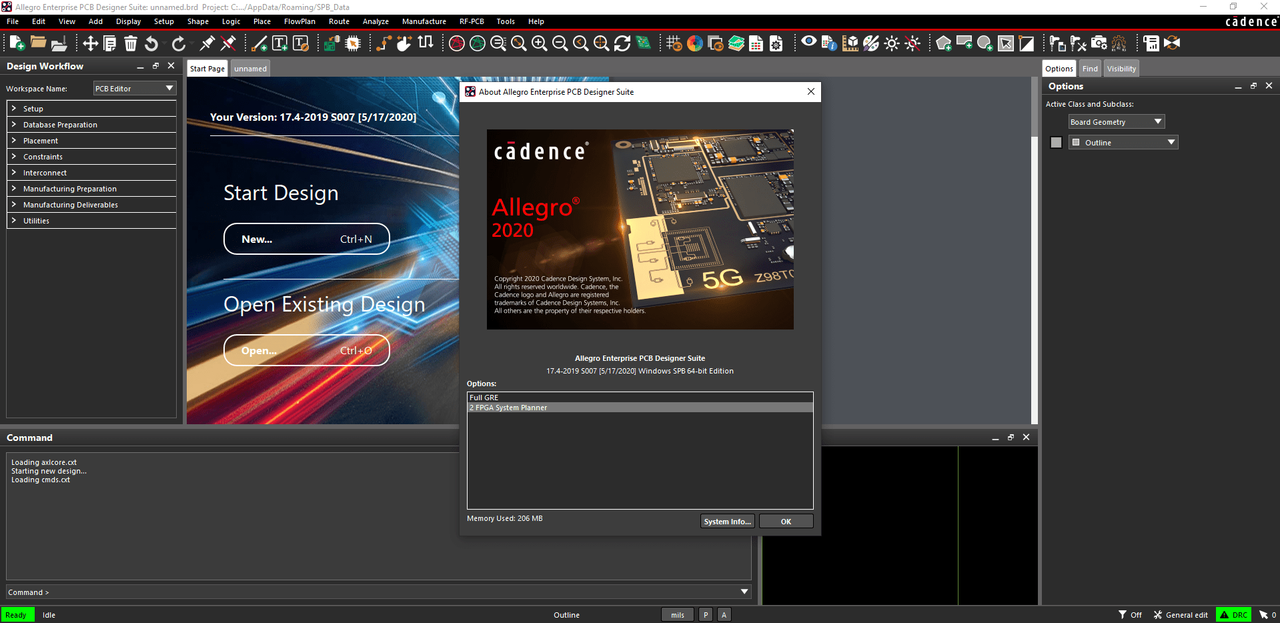Open the Analyze menu

tap(376, 21)
